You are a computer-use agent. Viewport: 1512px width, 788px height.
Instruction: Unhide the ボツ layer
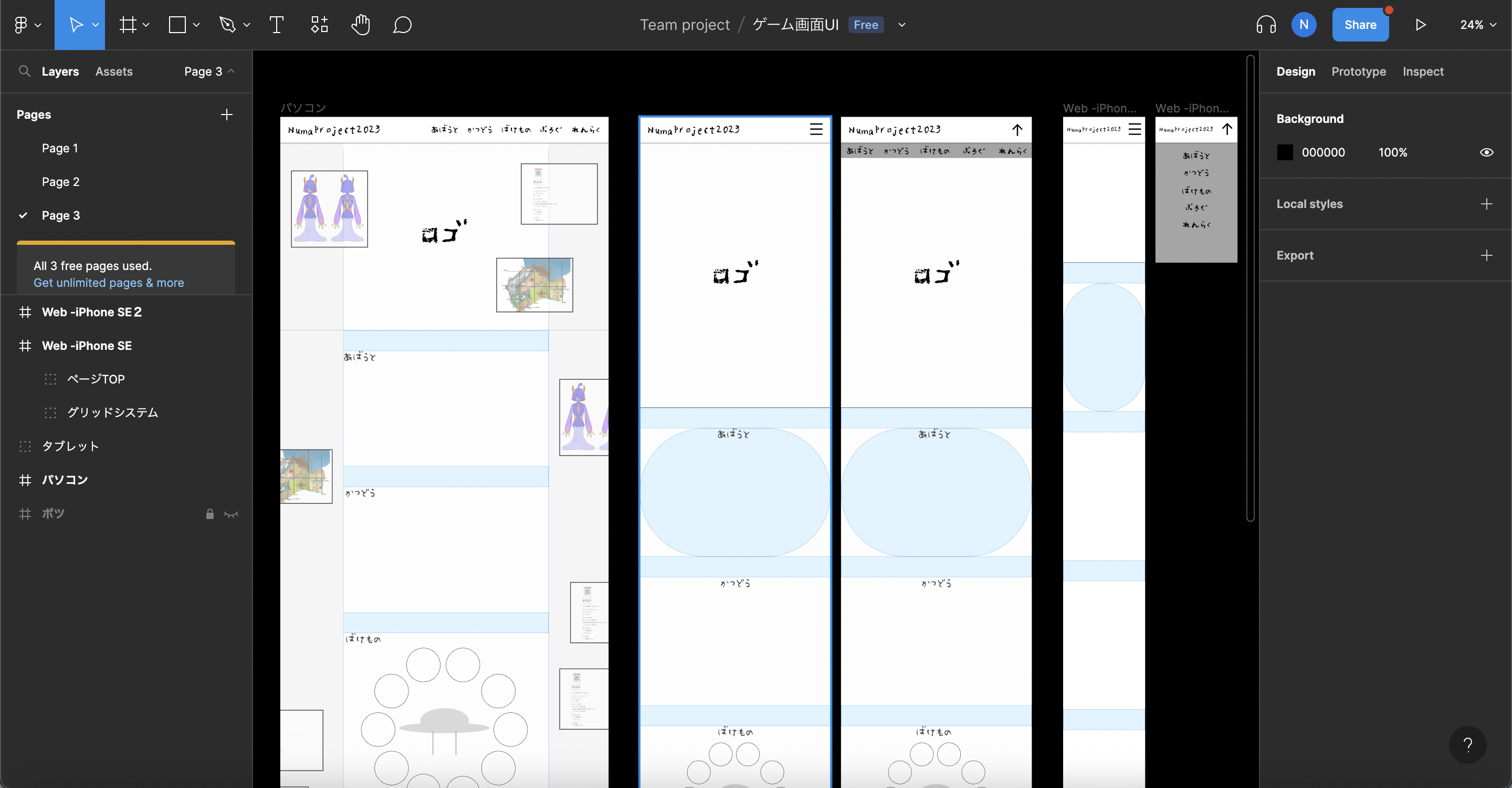coord(230,514)
